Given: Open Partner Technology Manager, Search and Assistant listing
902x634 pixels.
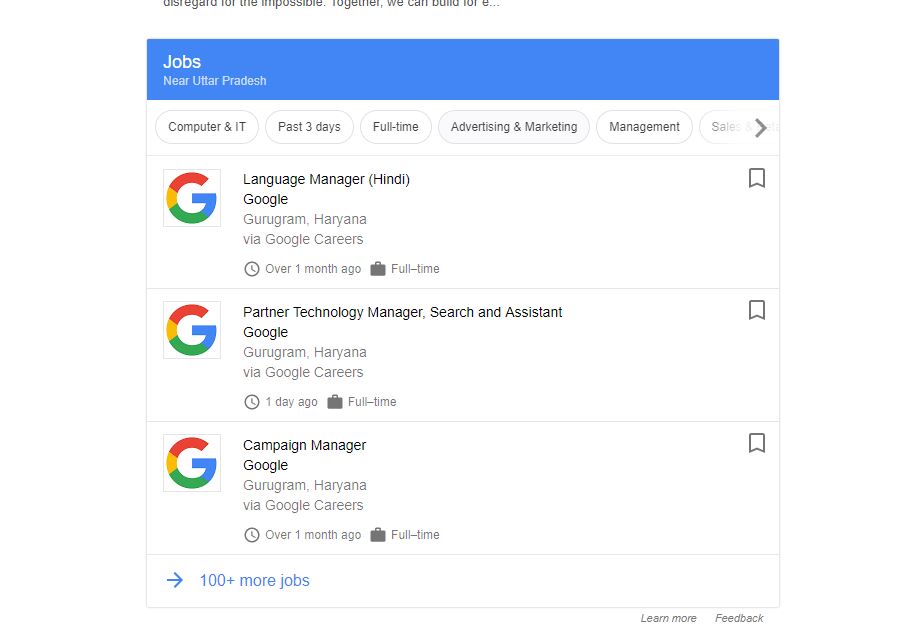Looking at the screenshot, I should pos(403,312).
